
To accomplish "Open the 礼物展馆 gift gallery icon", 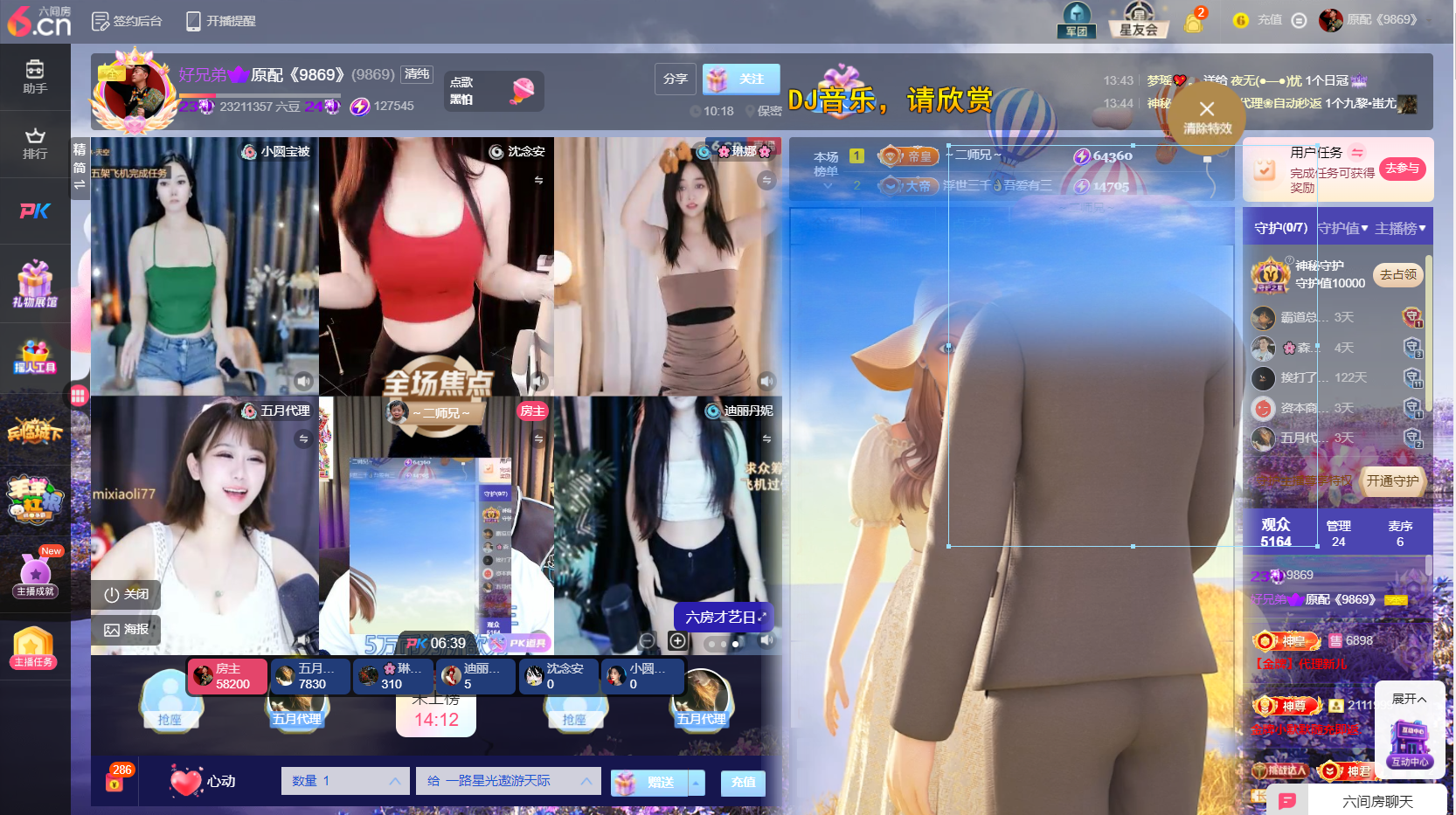I will click(x=35, y=285).
